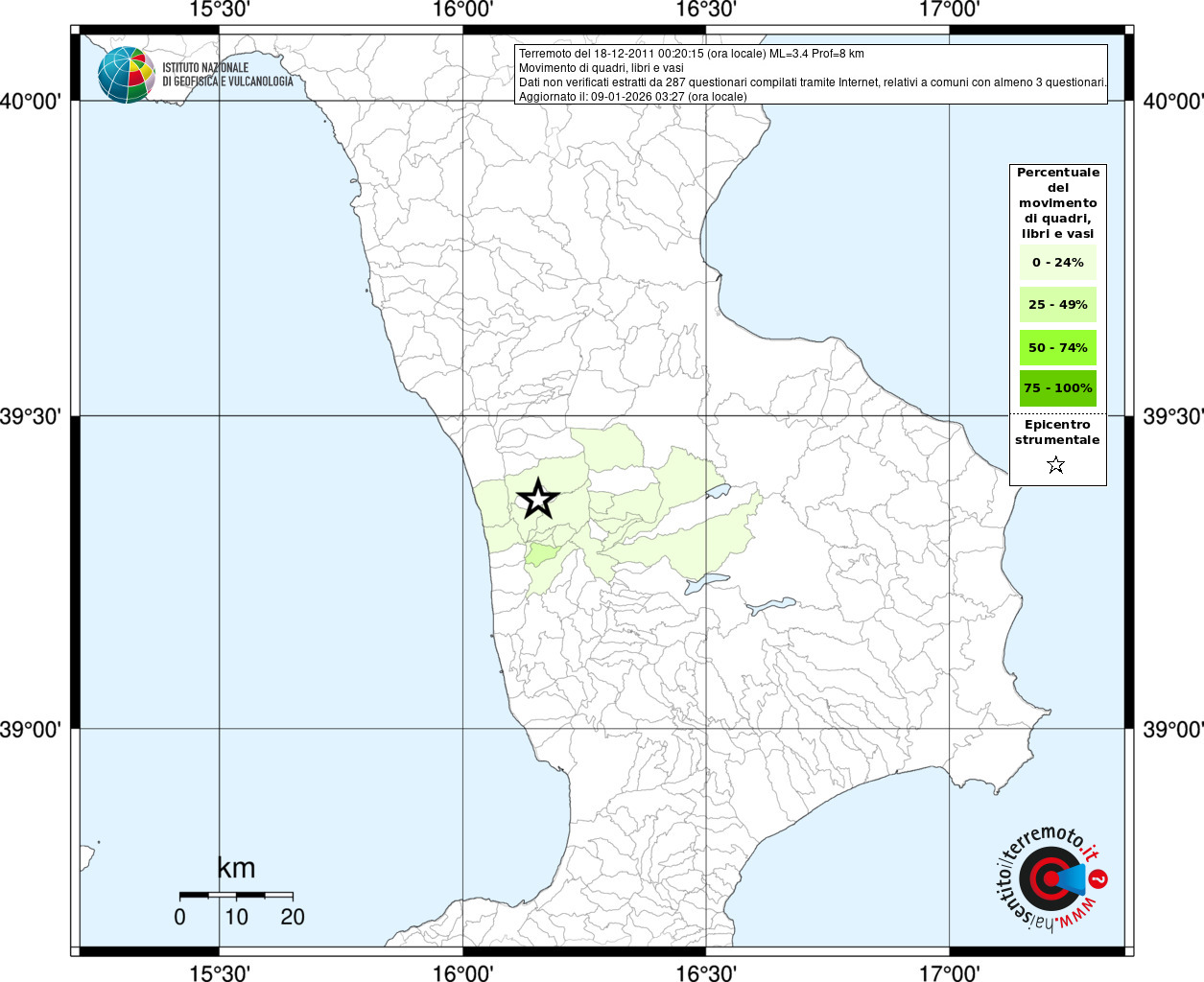This screenshot has width=1204, height=982.
Task: Click the km scale bar
Action: [x=236, y=895]
